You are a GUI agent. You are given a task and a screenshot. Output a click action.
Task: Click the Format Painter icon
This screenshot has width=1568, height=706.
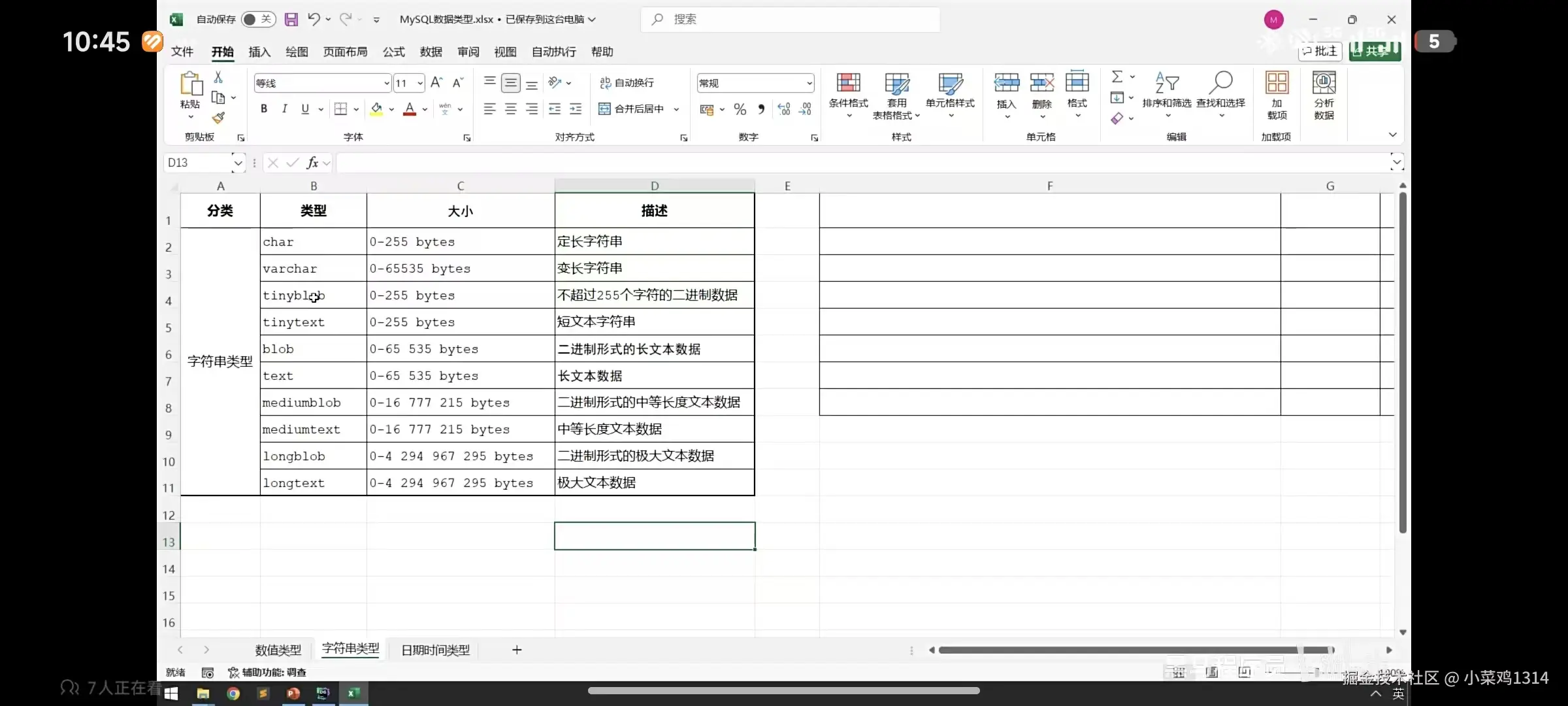218,119
